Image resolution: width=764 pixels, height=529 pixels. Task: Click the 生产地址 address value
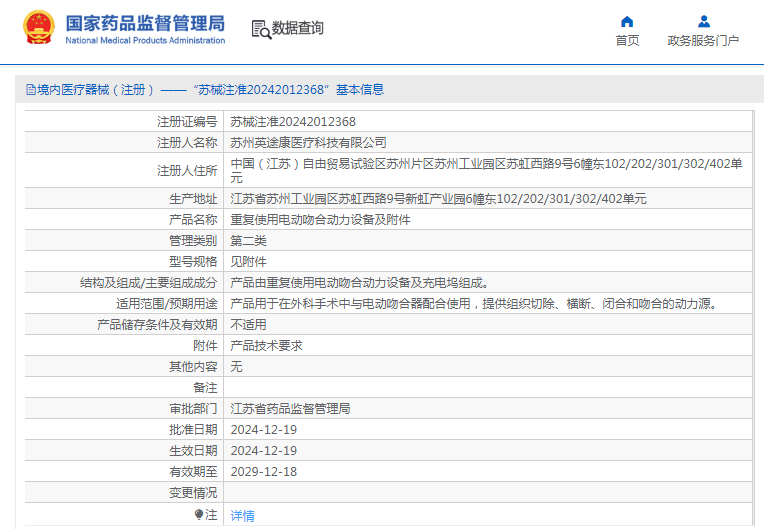tap(438, 198)
